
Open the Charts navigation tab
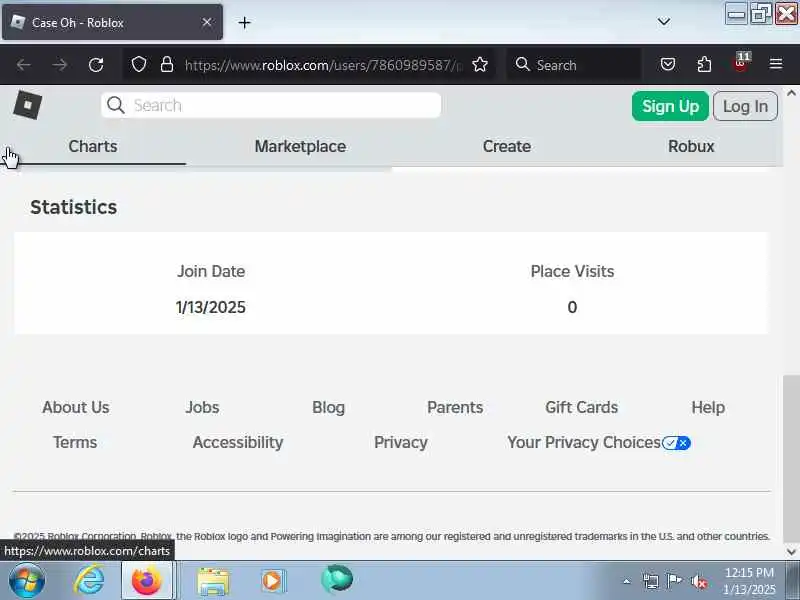93,146
